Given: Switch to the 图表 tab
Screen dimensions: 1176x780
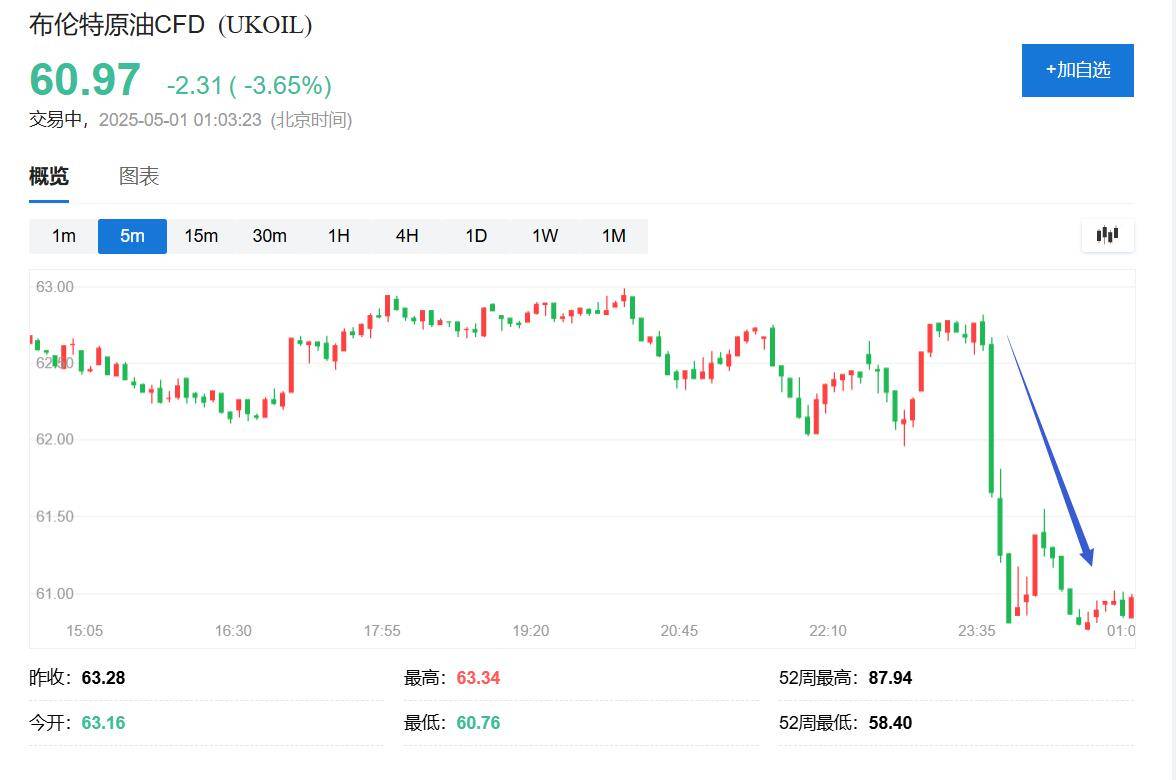Looking at the screenshot, I should pos(139,176).
